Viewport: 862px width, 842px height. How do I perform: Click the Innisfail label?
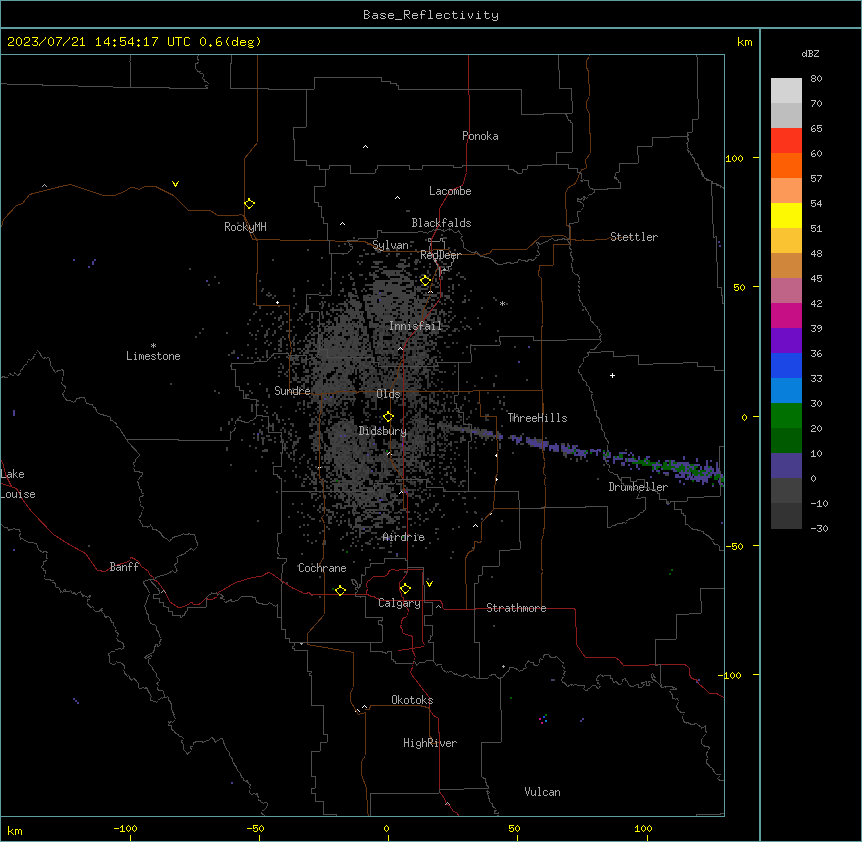[415, 326]
